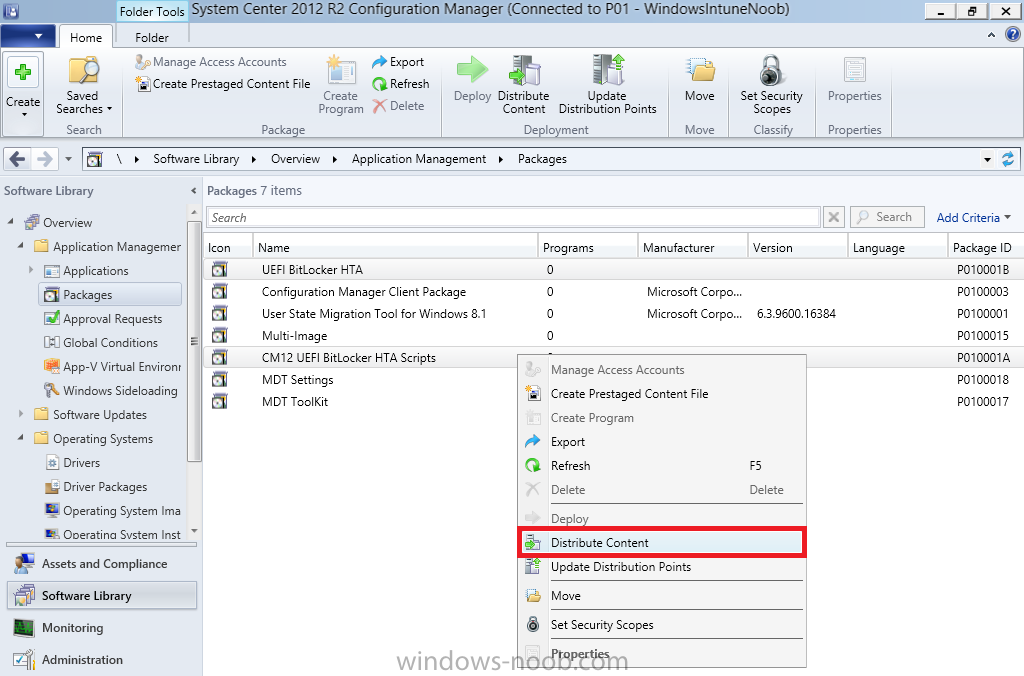
Task: Collapse the Overview tree node
Action: coord(10,222)
